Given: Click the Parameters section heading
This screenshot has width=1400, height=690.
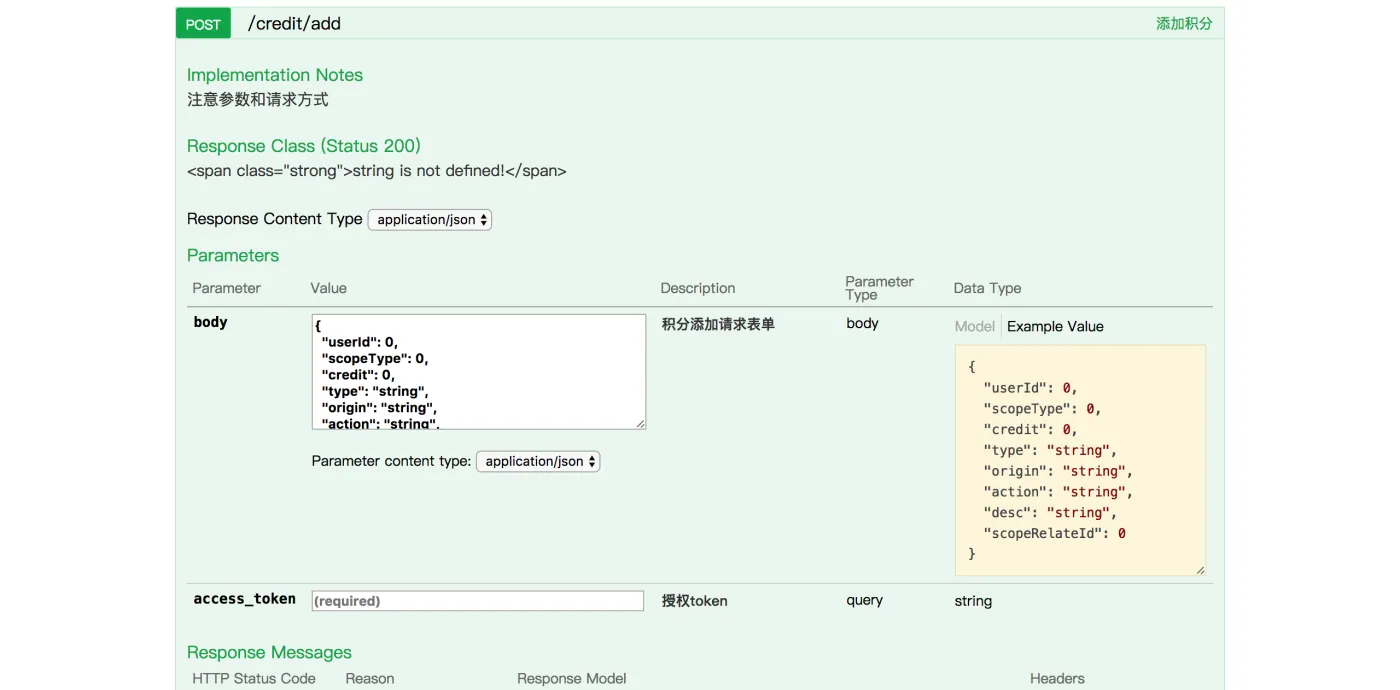Looking at the screenshot, I should pyautogui.click(x=233, y=256).
